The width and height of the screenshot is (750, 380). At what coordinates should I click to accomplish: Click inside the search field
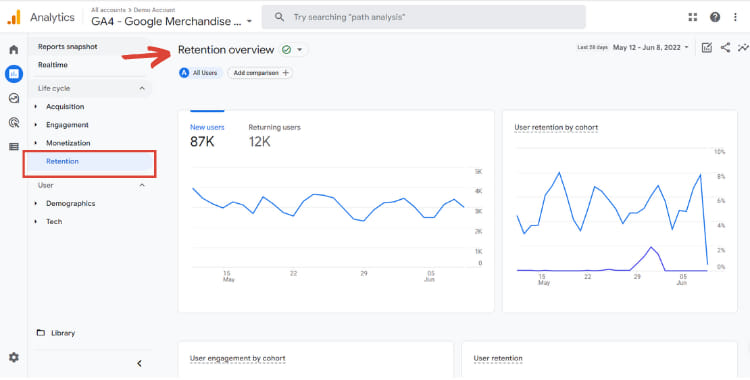(x=423, y=17)
